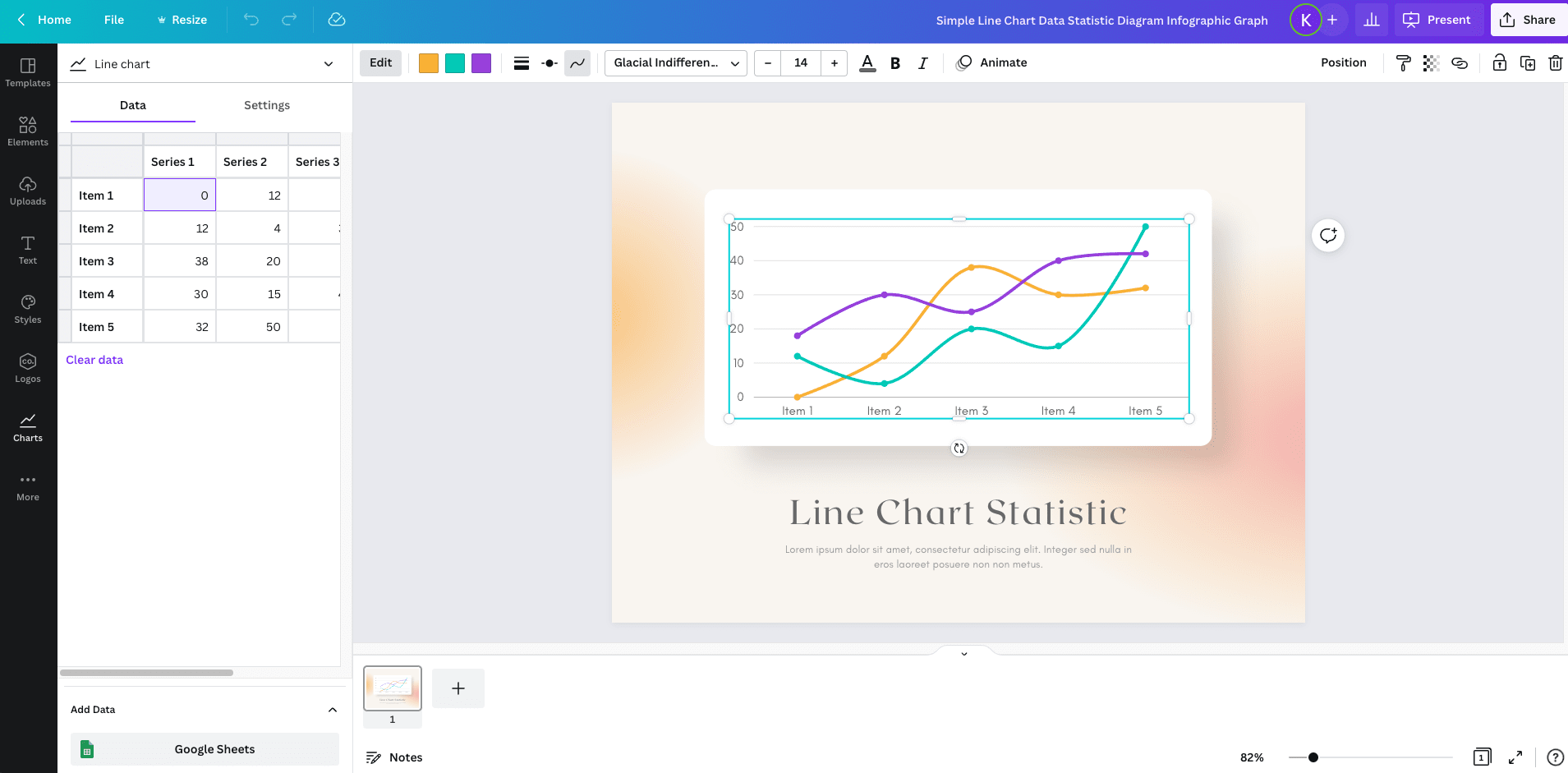Switch to the Settings tab

coord(267,105)
